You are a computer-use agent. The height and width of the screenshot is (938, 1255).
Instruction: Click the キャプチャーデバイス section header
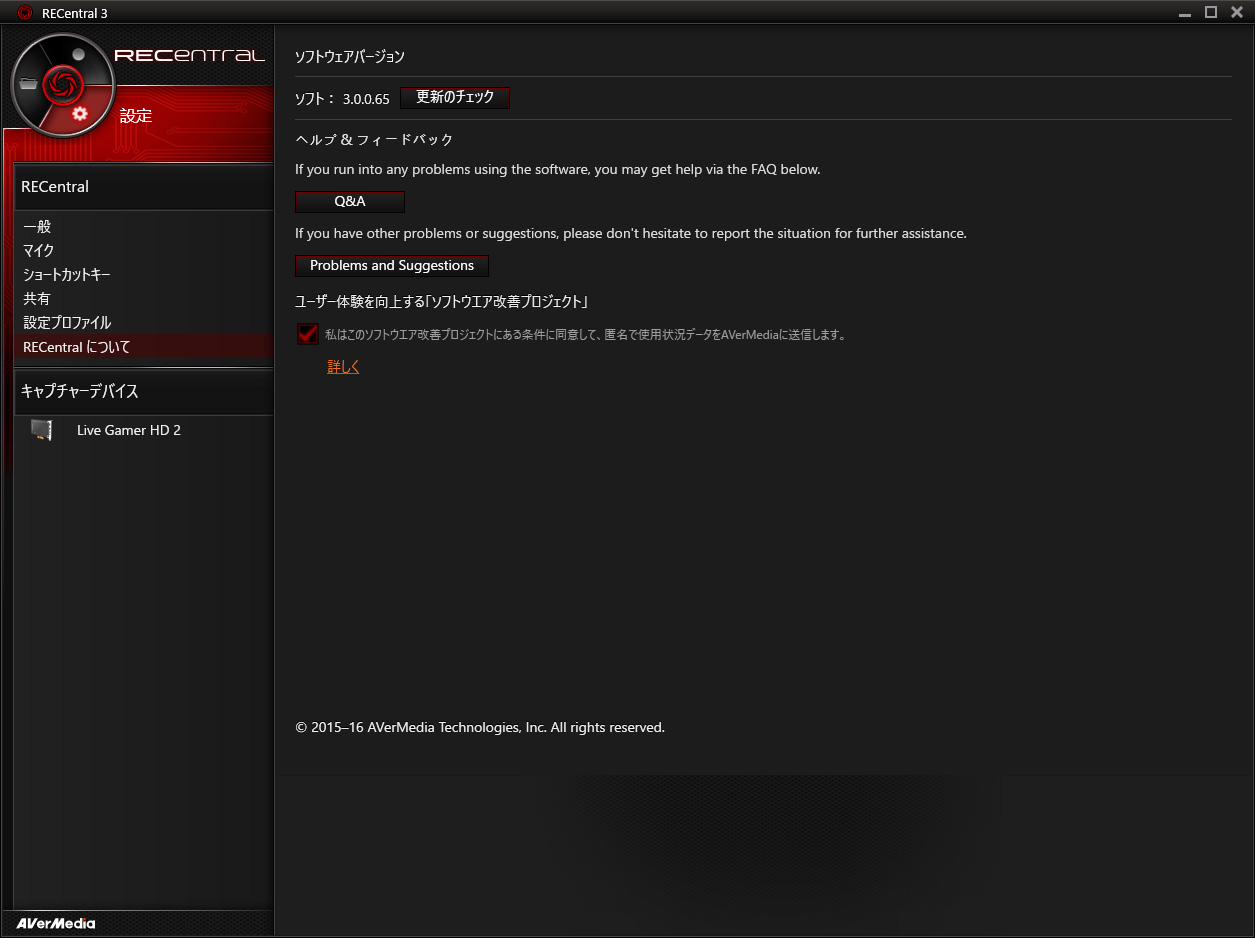point(143,391)
